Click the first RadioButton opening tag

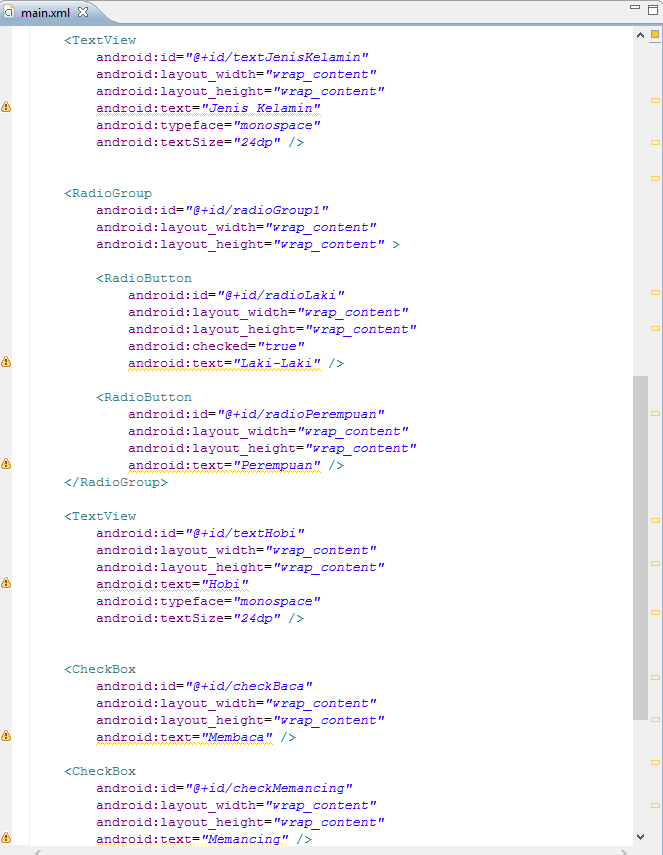click(x=144, y=278)
